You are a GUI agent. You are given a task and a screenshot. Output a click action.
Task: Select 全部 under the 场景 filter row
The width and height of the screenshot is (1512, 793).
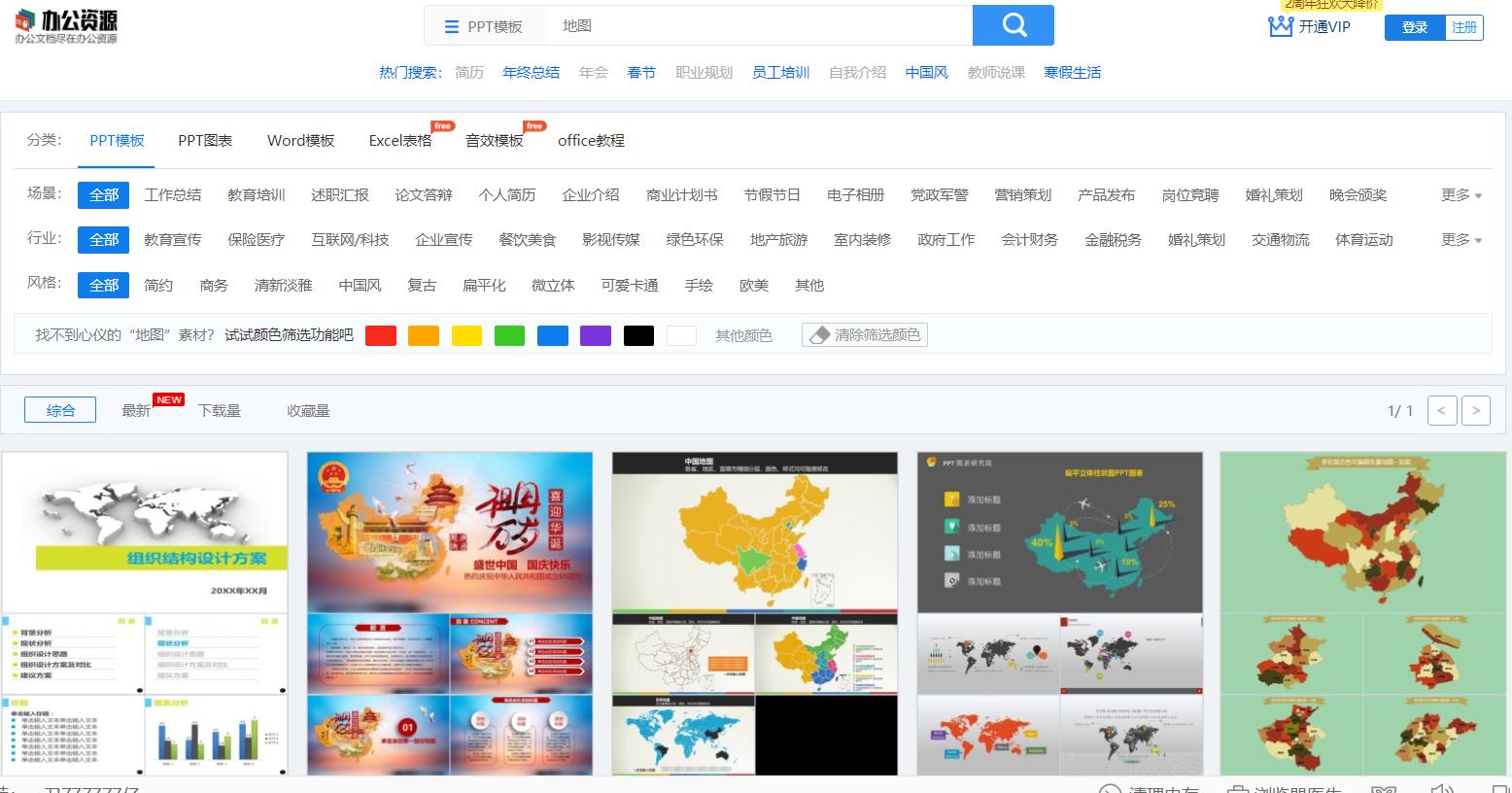coord(103,194)
